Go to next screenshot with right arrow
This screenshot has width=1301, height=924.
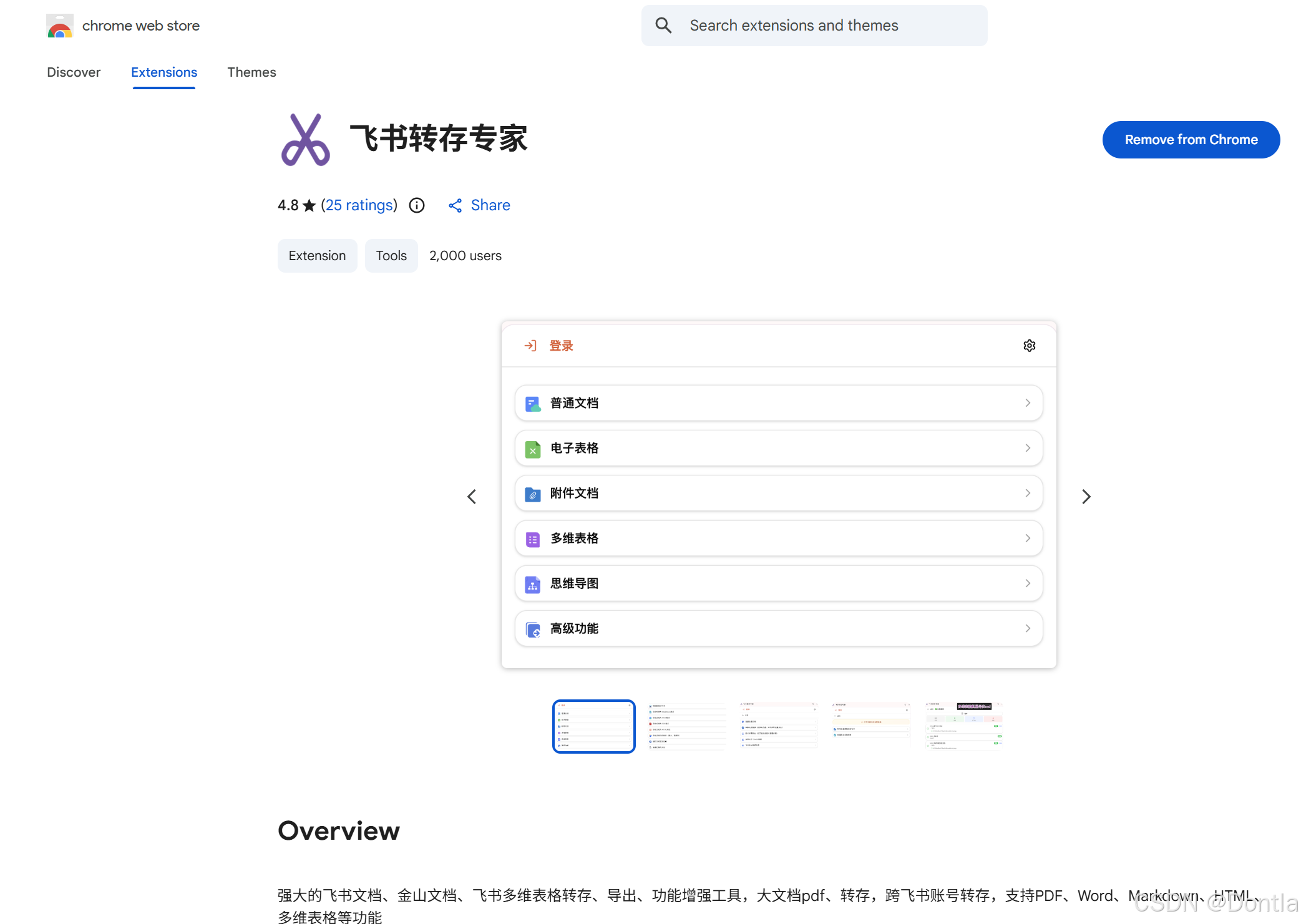coord(1086,497)
